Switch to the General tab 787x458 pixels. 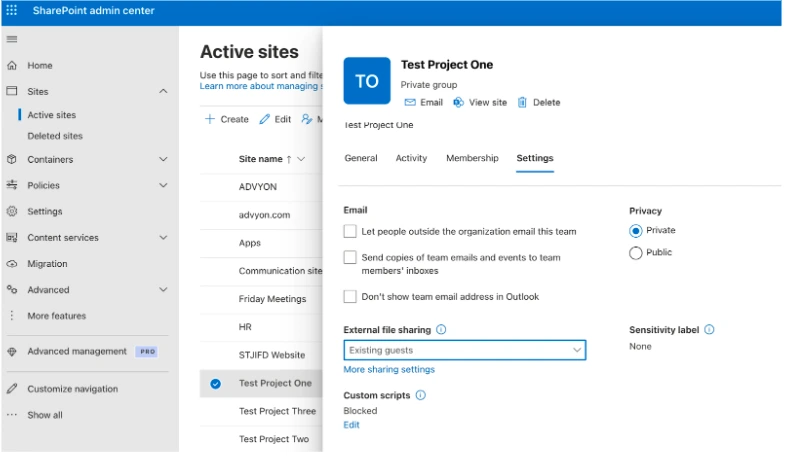click(361, 158)
